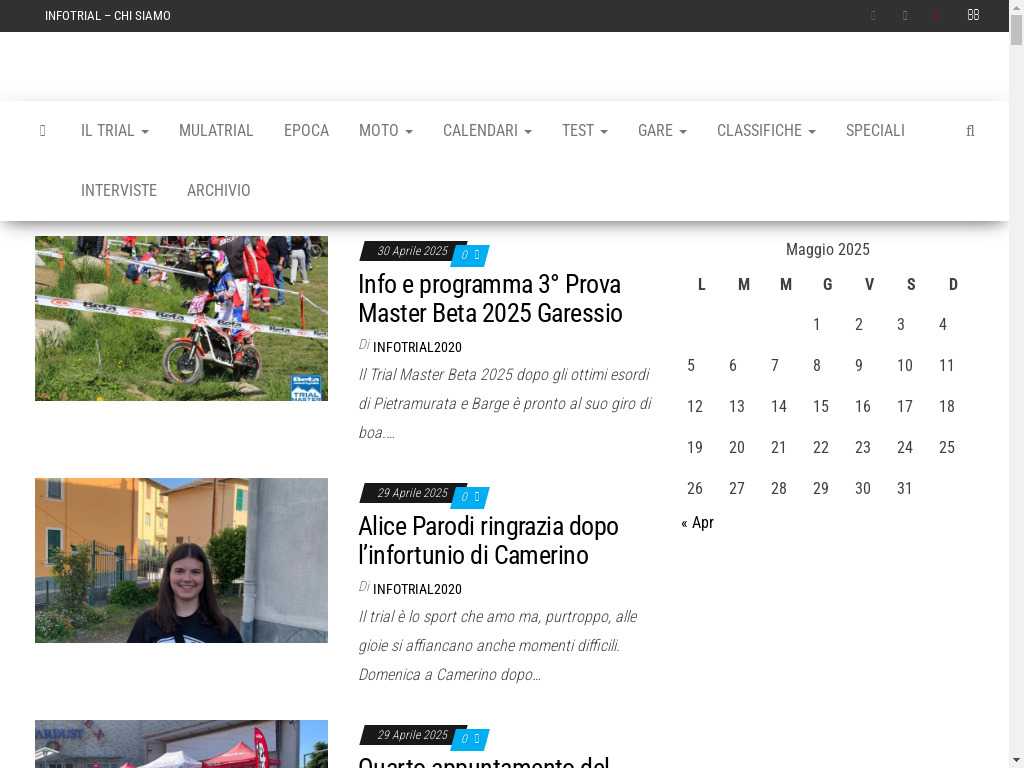
Task: Click INFOTRIAL2020 author under Garessio post
Action: click(417, 347)
